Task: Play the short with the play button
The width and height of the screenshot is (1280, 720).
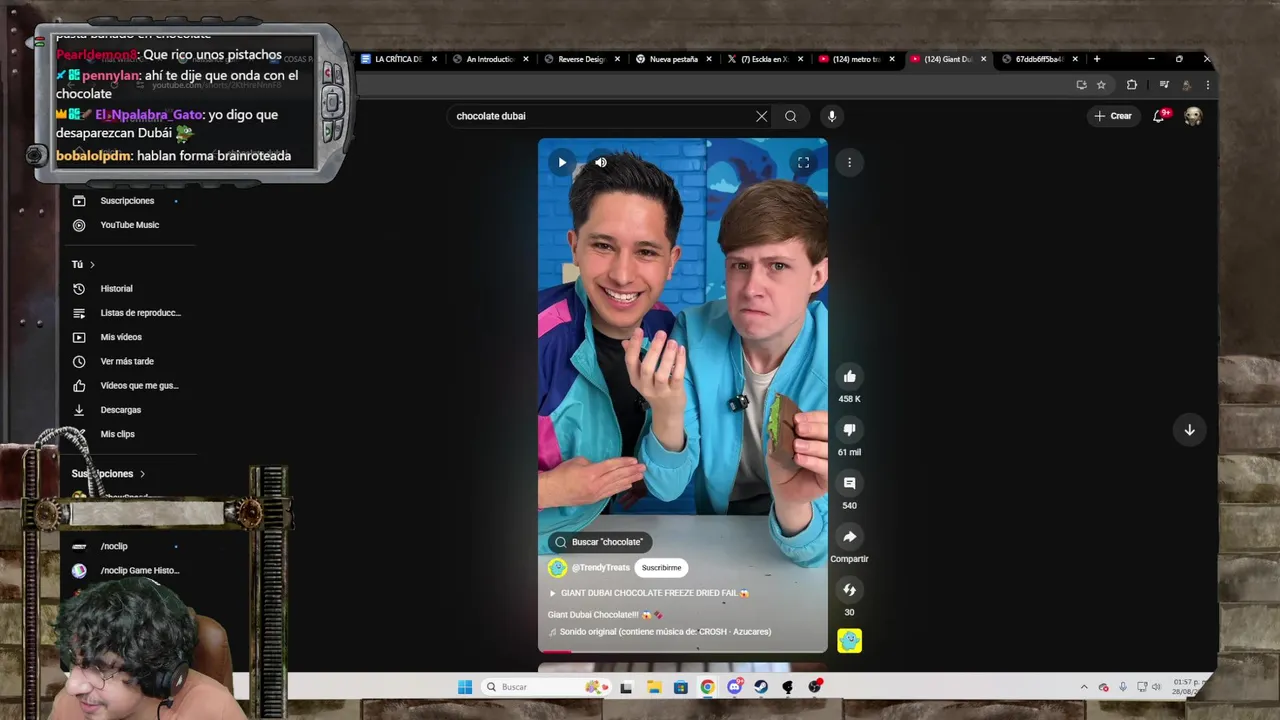Action: 562,162
